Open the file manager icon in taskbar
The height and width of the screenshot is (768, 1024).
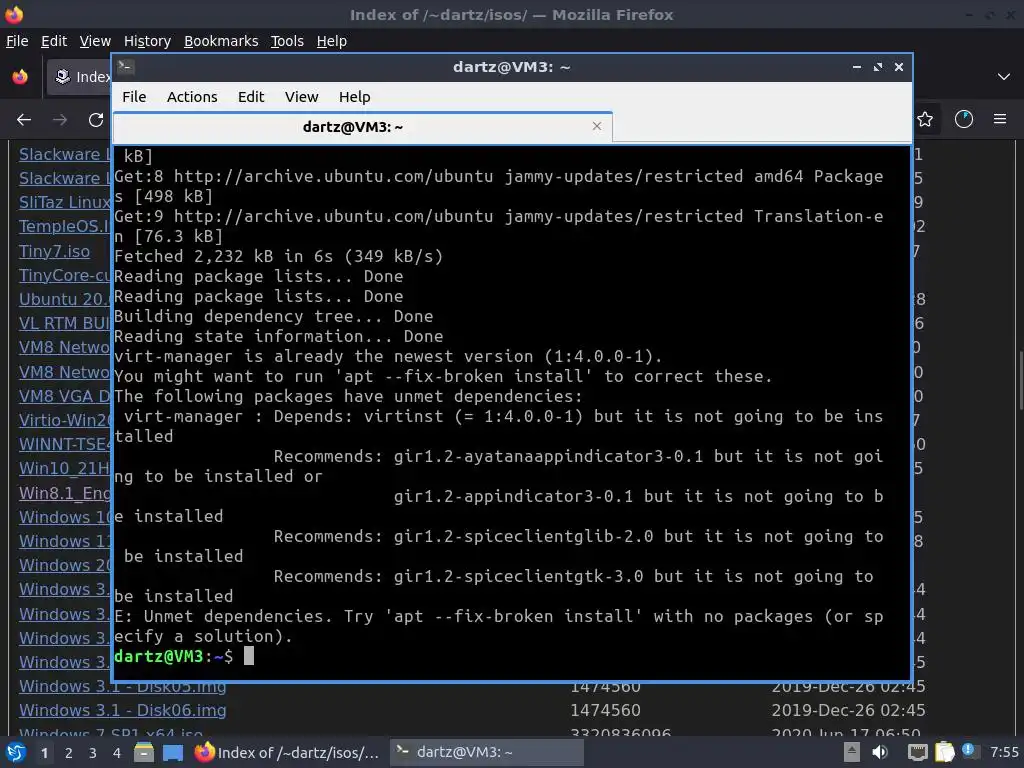pos(144,752)
